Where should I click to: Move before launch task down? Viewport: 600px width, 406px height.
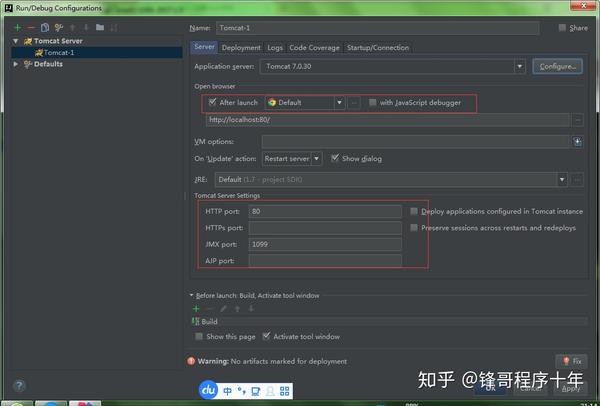[x=251, y=308]
